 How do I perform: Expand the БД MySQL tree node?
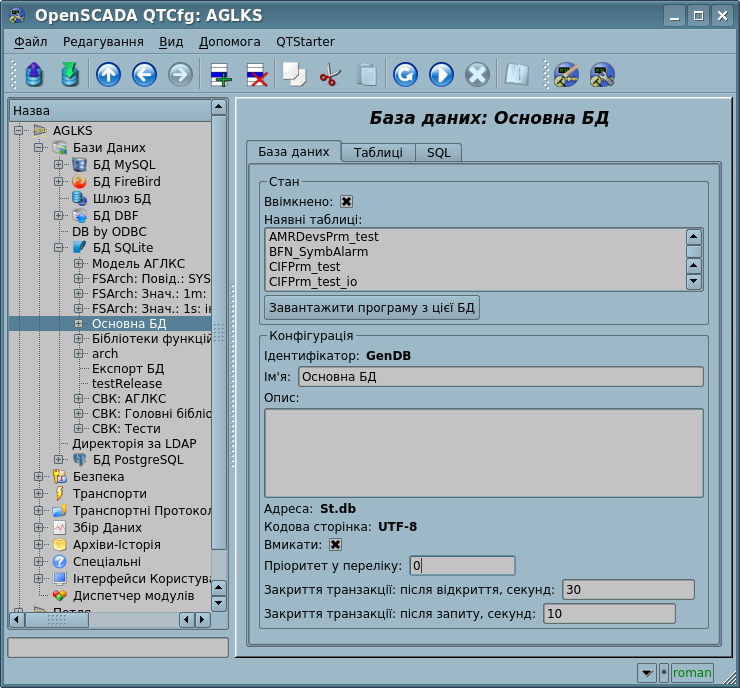click(x=59, y=164)
